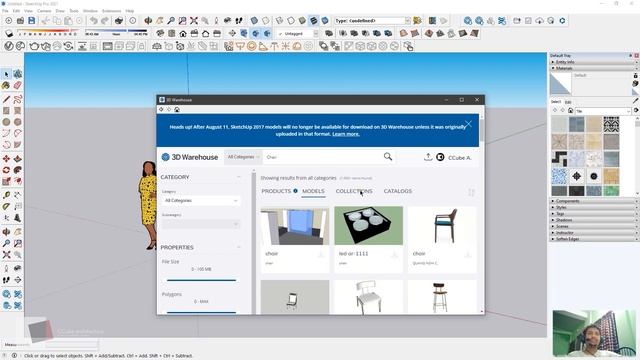This screenshot has height=360, width=640.
Task: Click the Iso view icon in views toolbar
Action: click(160, 33)
